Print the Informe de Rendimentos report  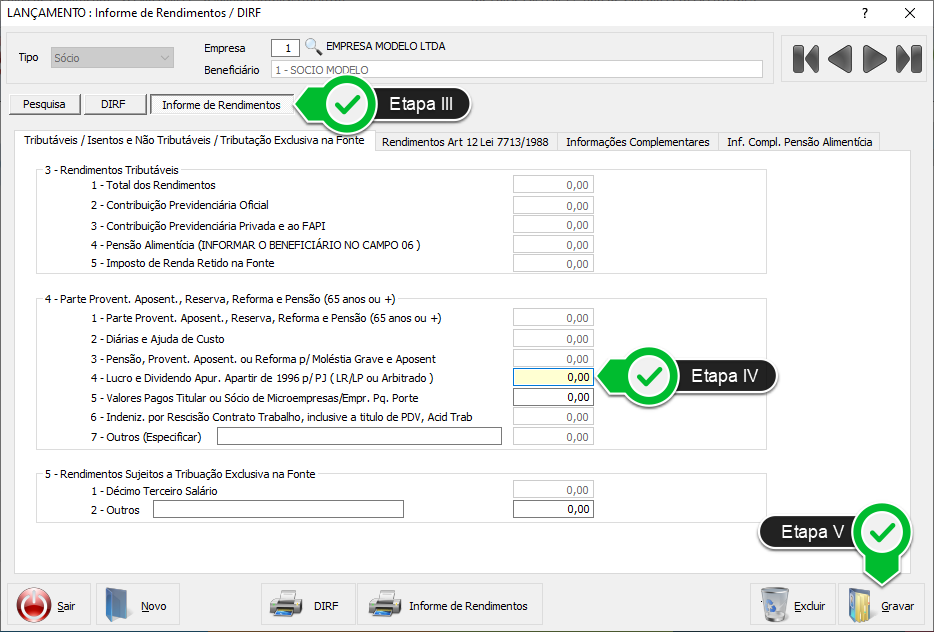[x=450, y=606]
